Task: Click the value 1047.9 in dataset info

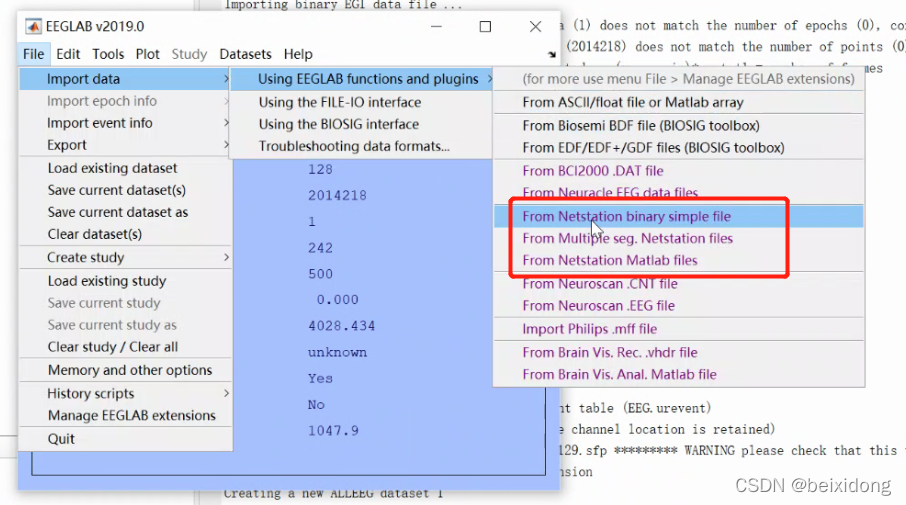Action: pyautogui.click(x=333, y=430)
